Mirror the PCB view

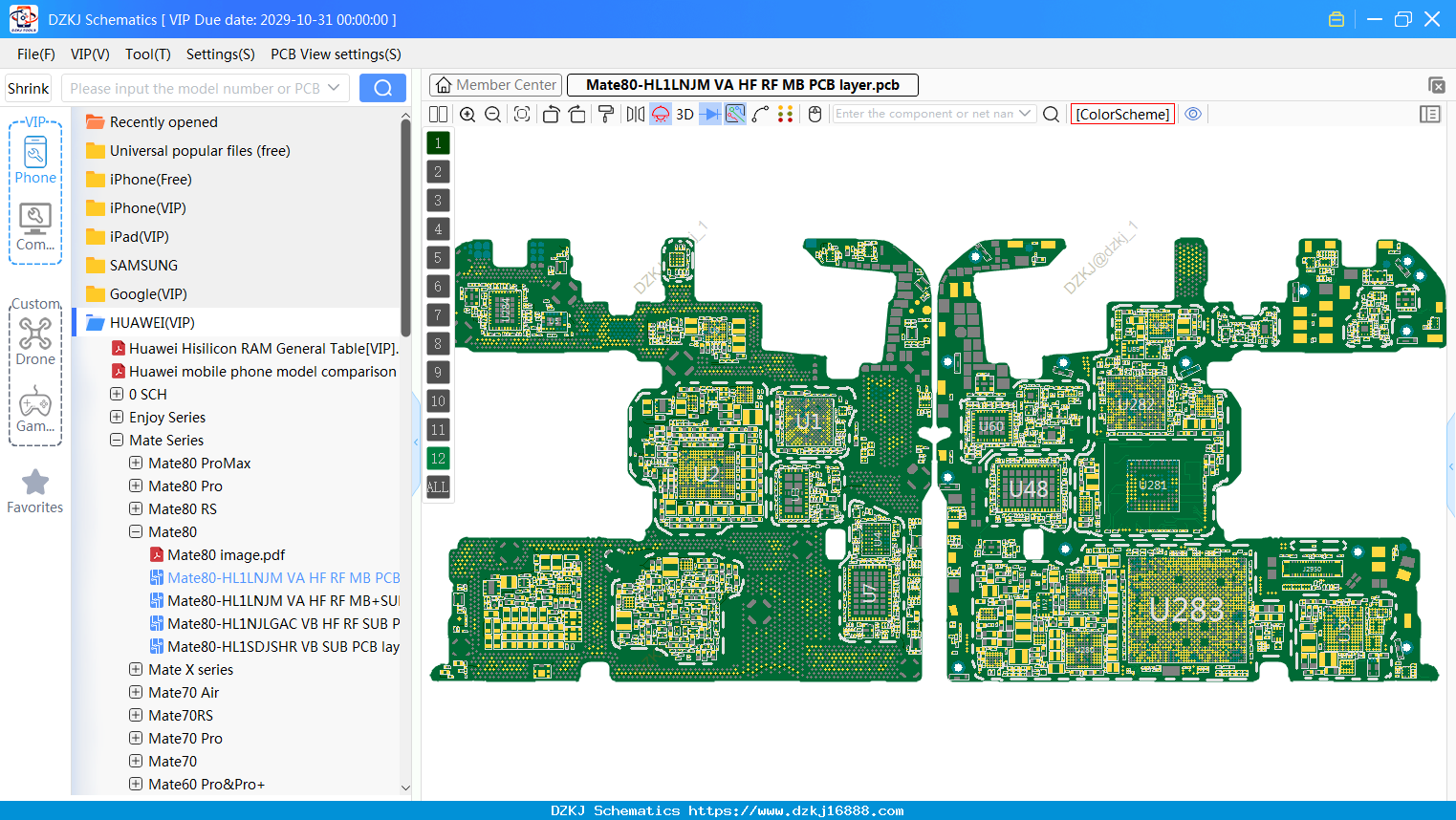pos(636,114)
